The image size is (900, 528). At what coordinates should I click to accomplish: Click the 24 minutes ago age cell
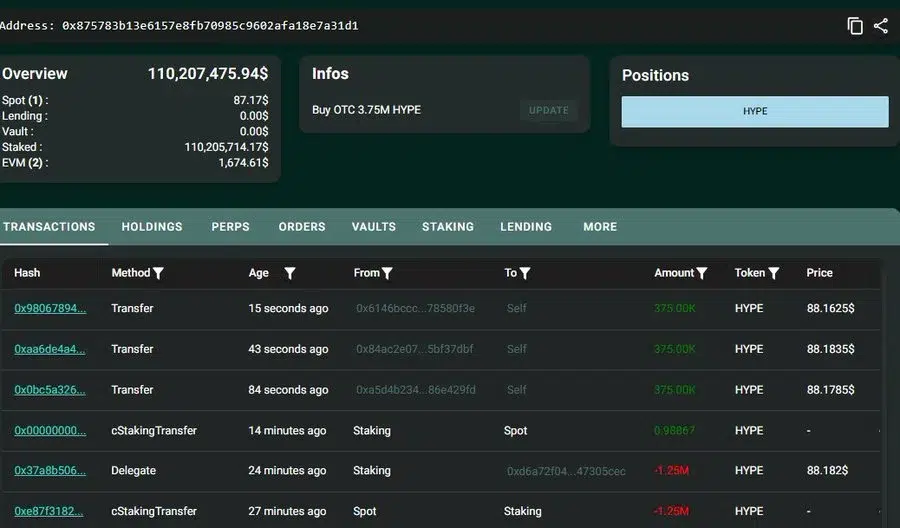287,471
